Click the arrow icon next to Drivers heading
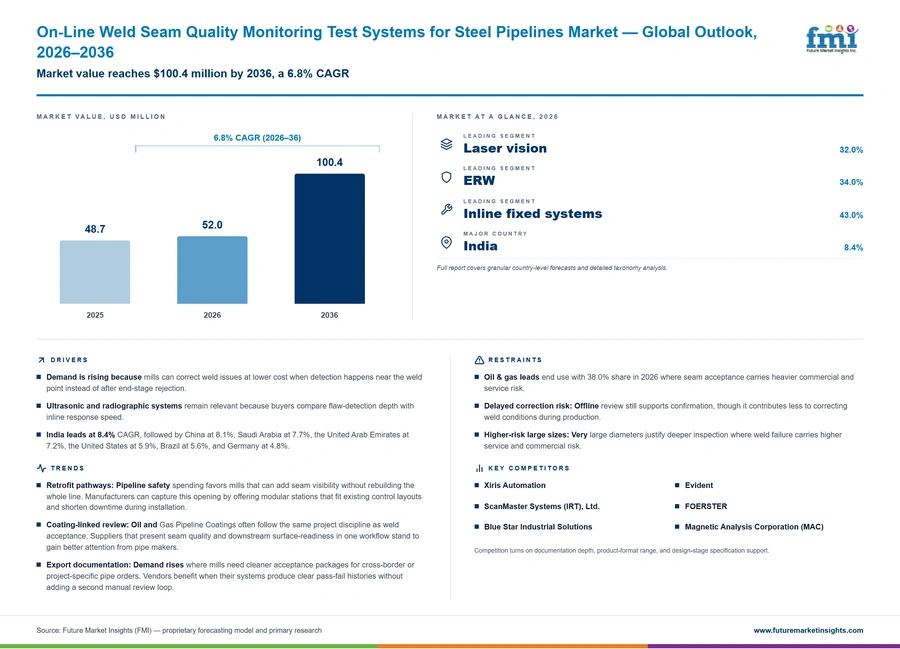The width and height of the screenshot is (900, 649). pos(41,360)
